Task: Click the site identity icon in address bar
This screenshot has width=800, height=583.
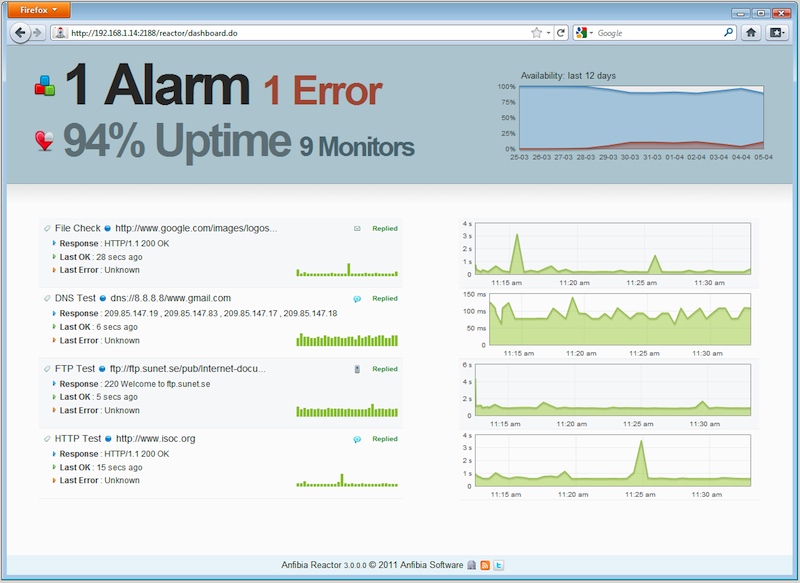Action: point(60,33)
